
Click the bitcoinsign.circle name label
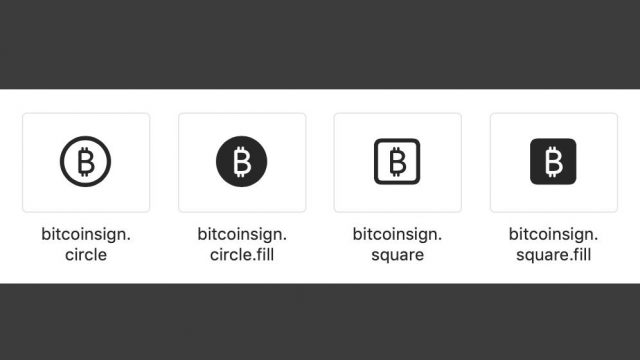tap(86, 244)
